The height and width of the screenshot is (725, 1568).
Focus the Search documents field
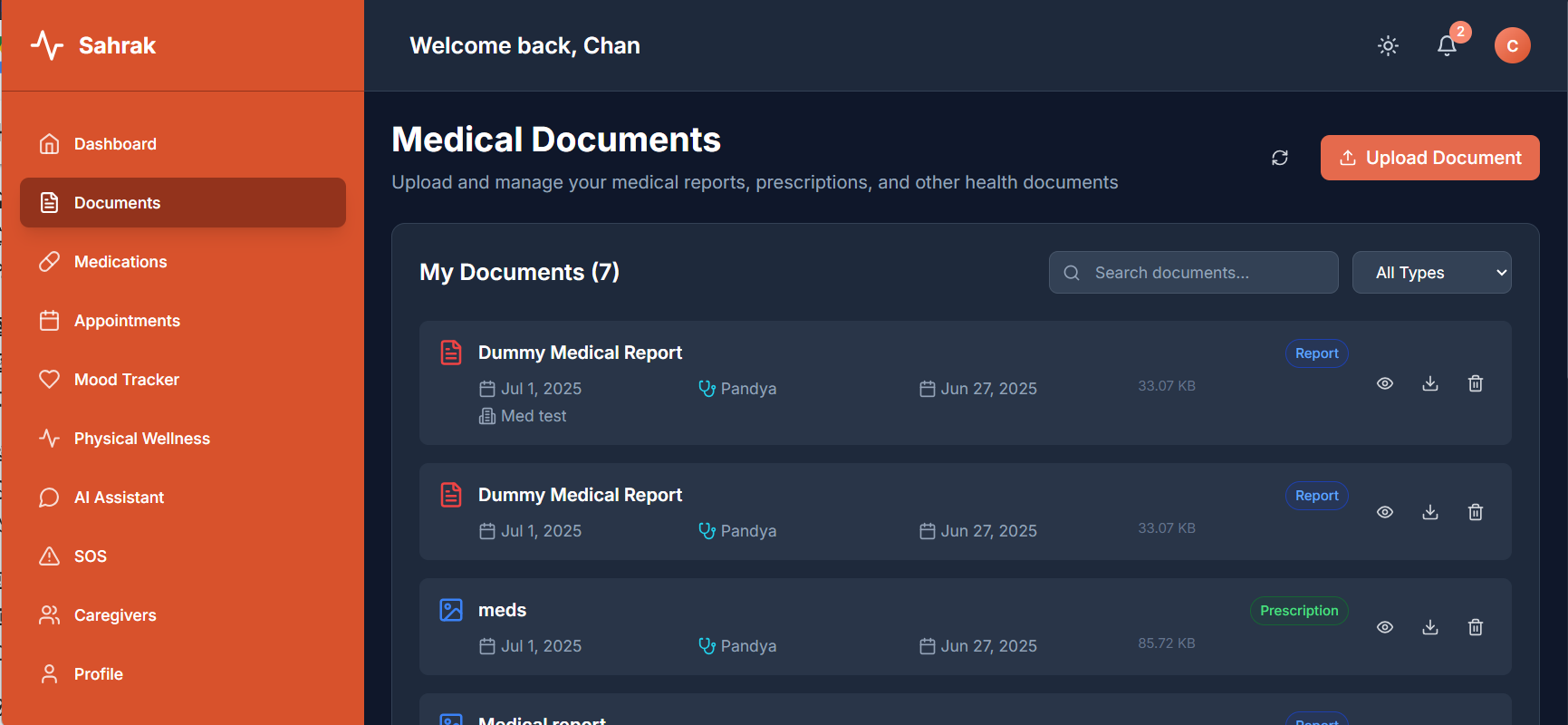pyautogui.click(x=1193, y=273)
